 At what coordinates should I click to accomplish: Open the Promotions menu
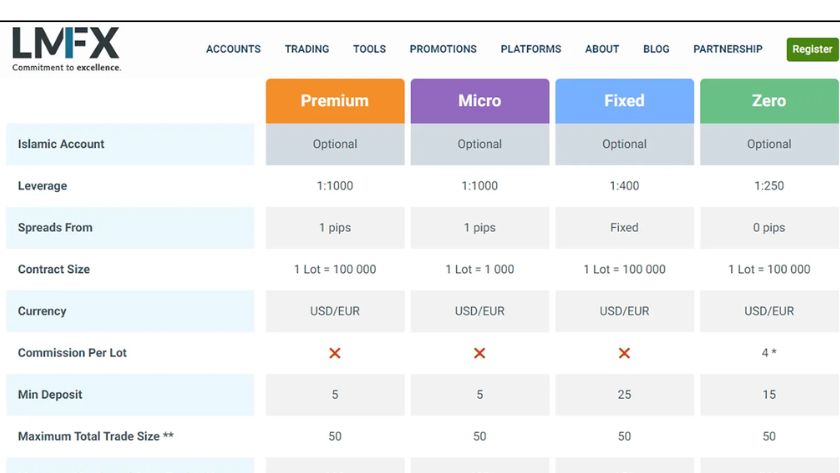(443, 49)
